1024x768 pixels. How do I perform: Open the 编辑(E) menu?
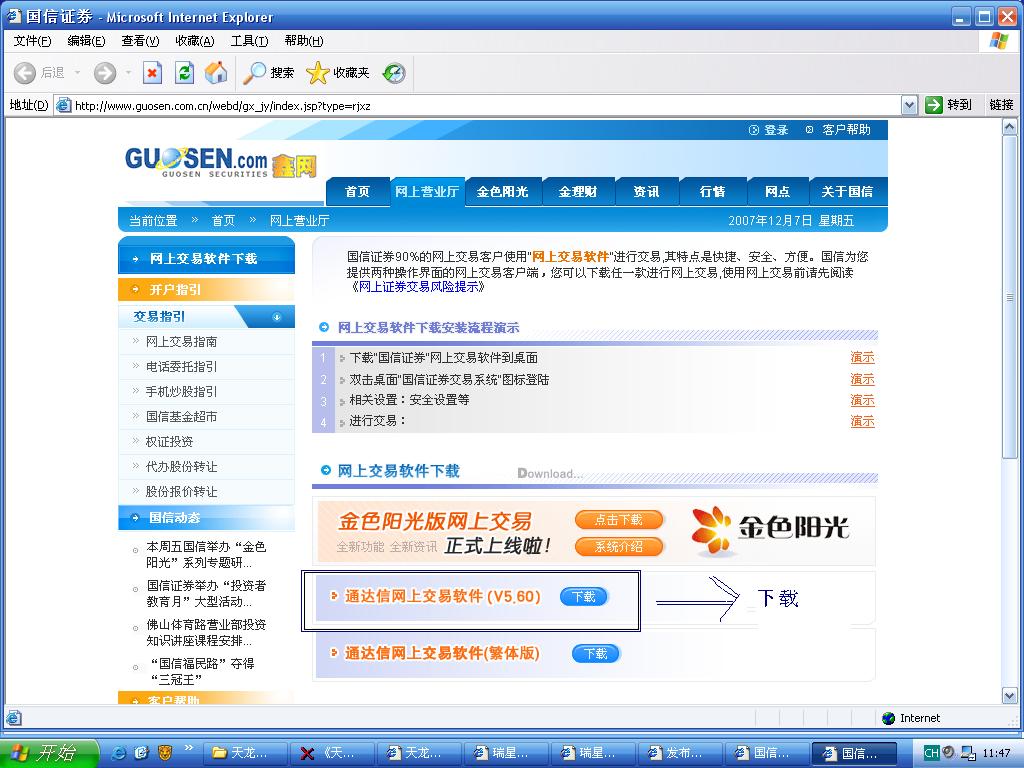pyautogui.click(x=86, y=40)
